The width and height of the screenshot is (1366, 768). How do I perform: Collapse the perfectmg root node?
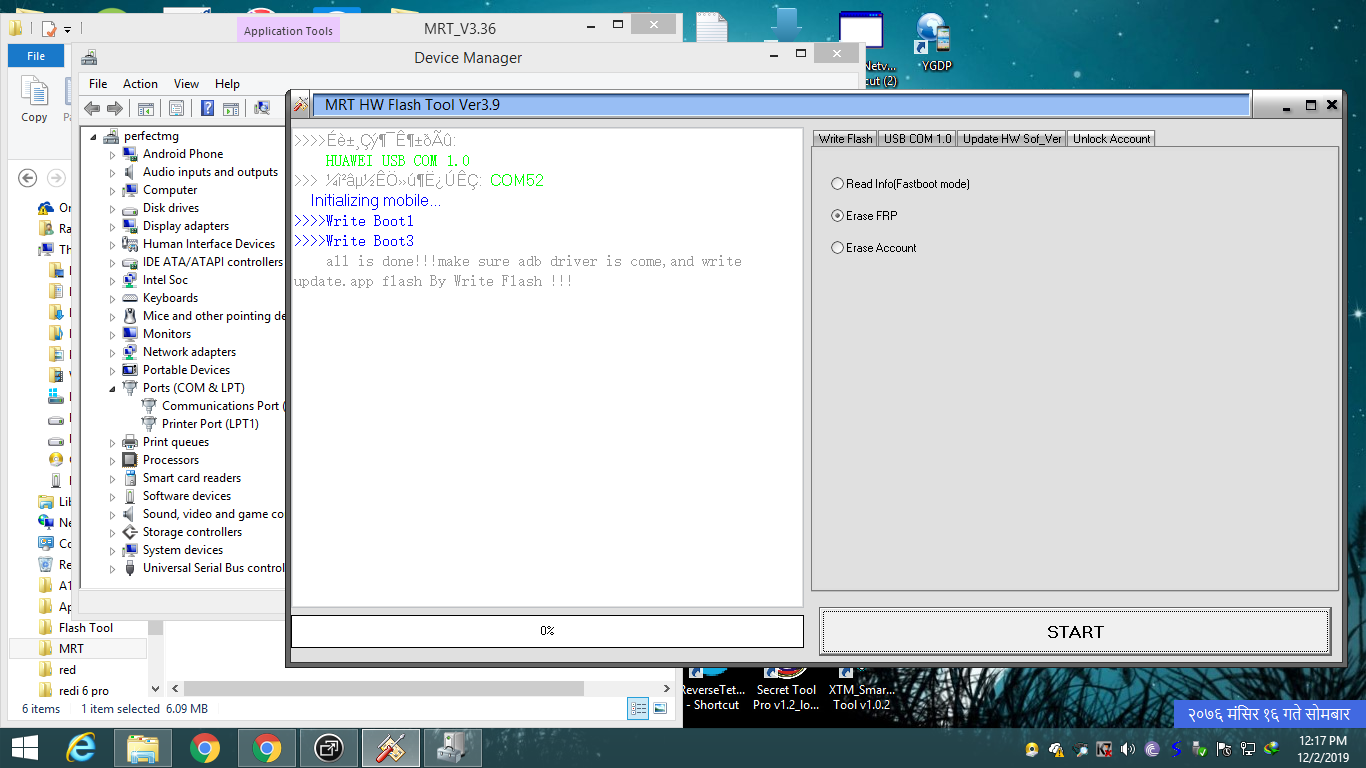click(94, 137)
